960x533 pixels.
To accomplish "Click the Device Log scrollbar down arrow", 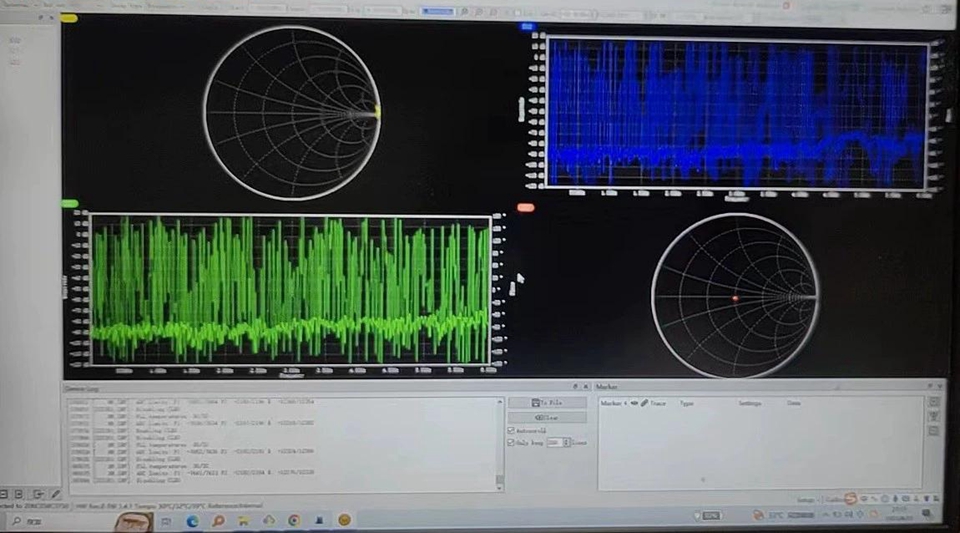I will click(499, 486).
